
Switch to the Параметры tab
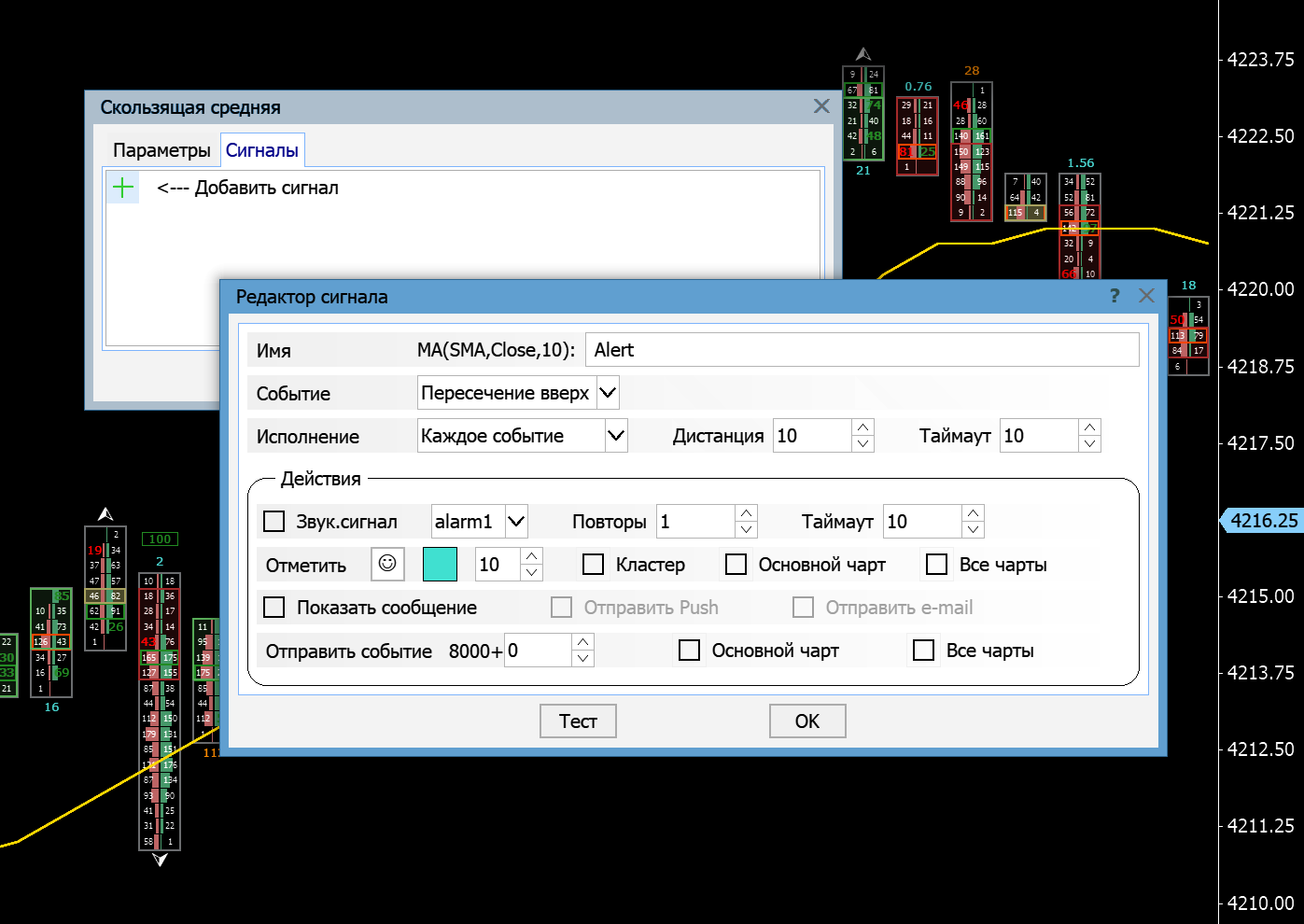161,150
